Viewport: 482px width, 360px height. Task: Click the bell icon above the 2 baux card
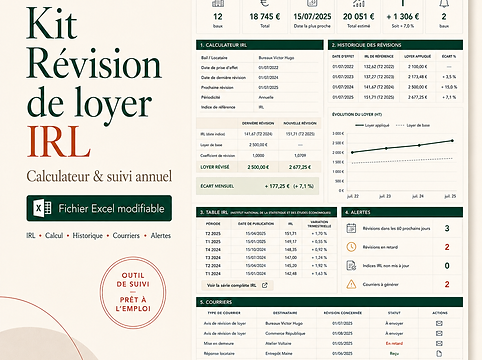[444, 3]
